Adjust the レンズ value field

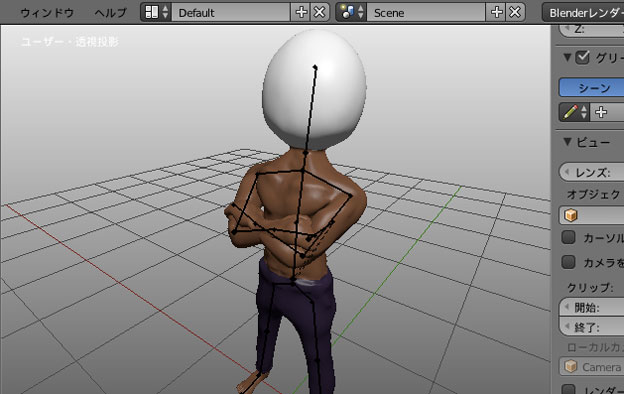point(592,172)
